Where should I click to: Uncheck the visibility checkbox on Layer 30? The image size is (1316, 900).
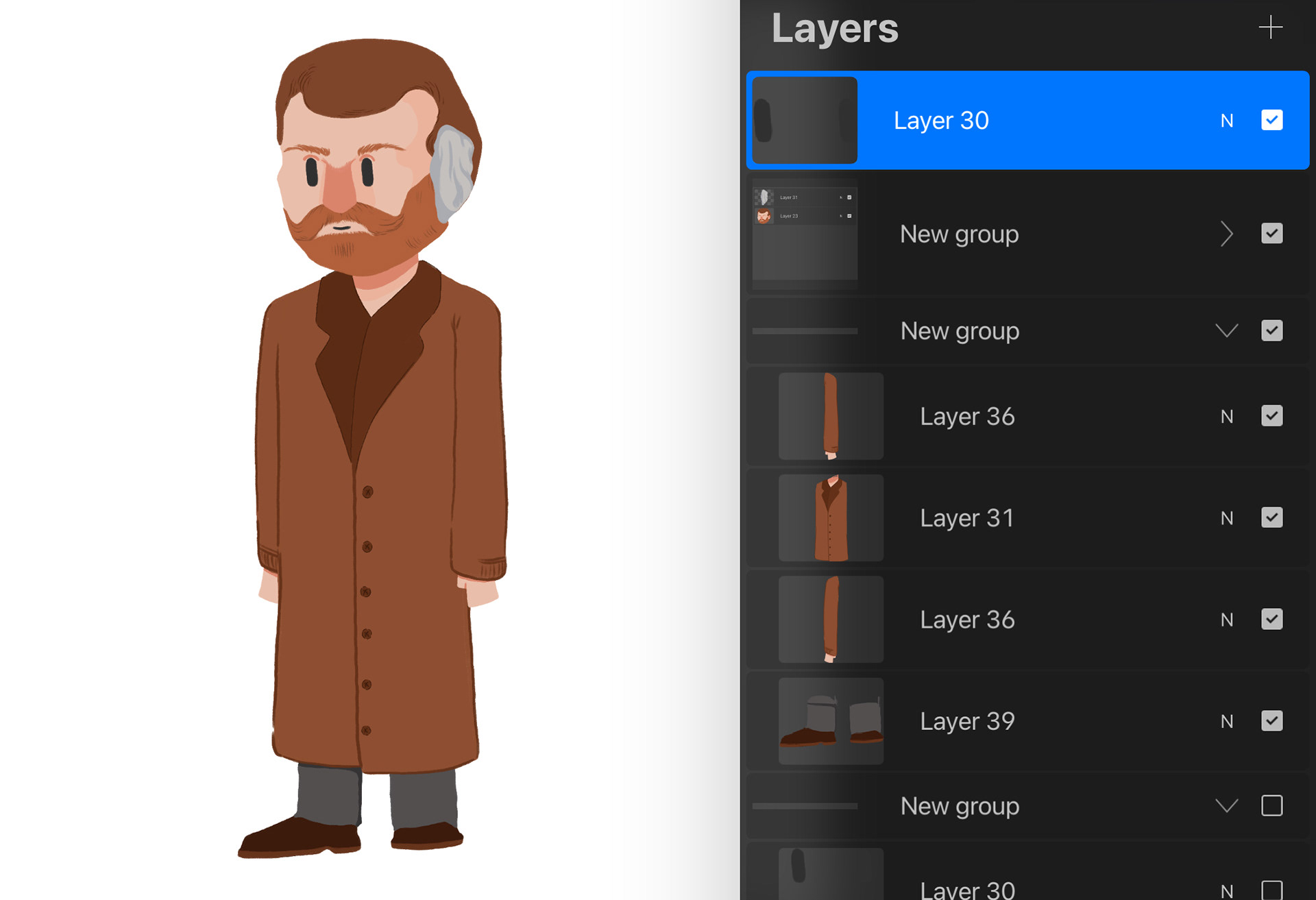pyautogui.click(x=1272, y=120)
